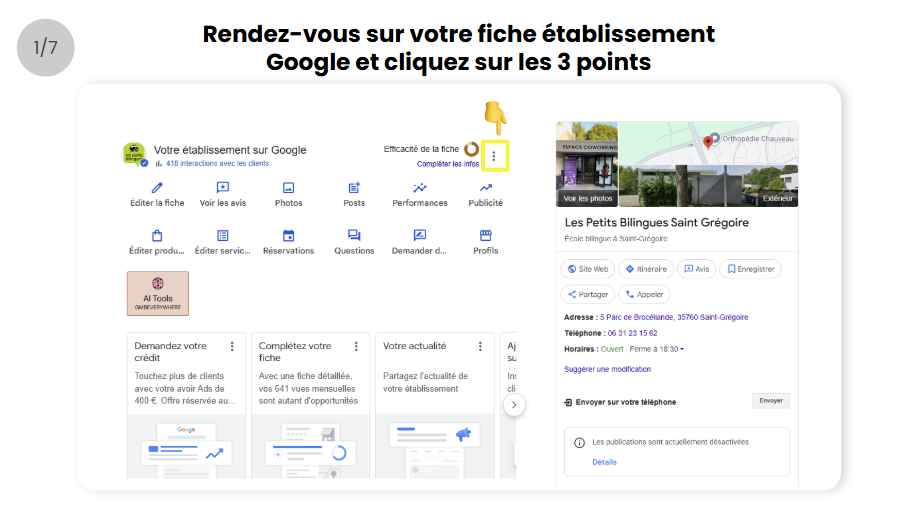
Task: Click the Photos icon
Action: pos(288,188)
